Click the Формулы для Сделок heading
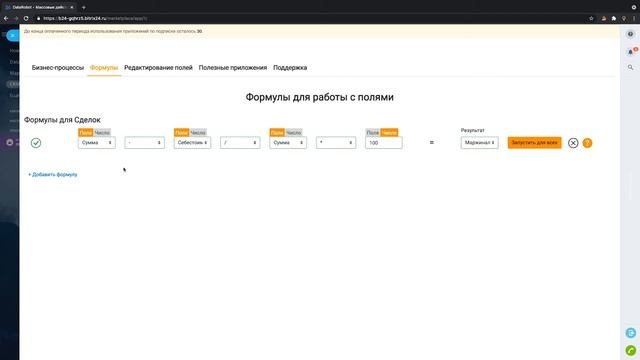The width and height of the screenshot is (640, 360). (x=62, y=120)
